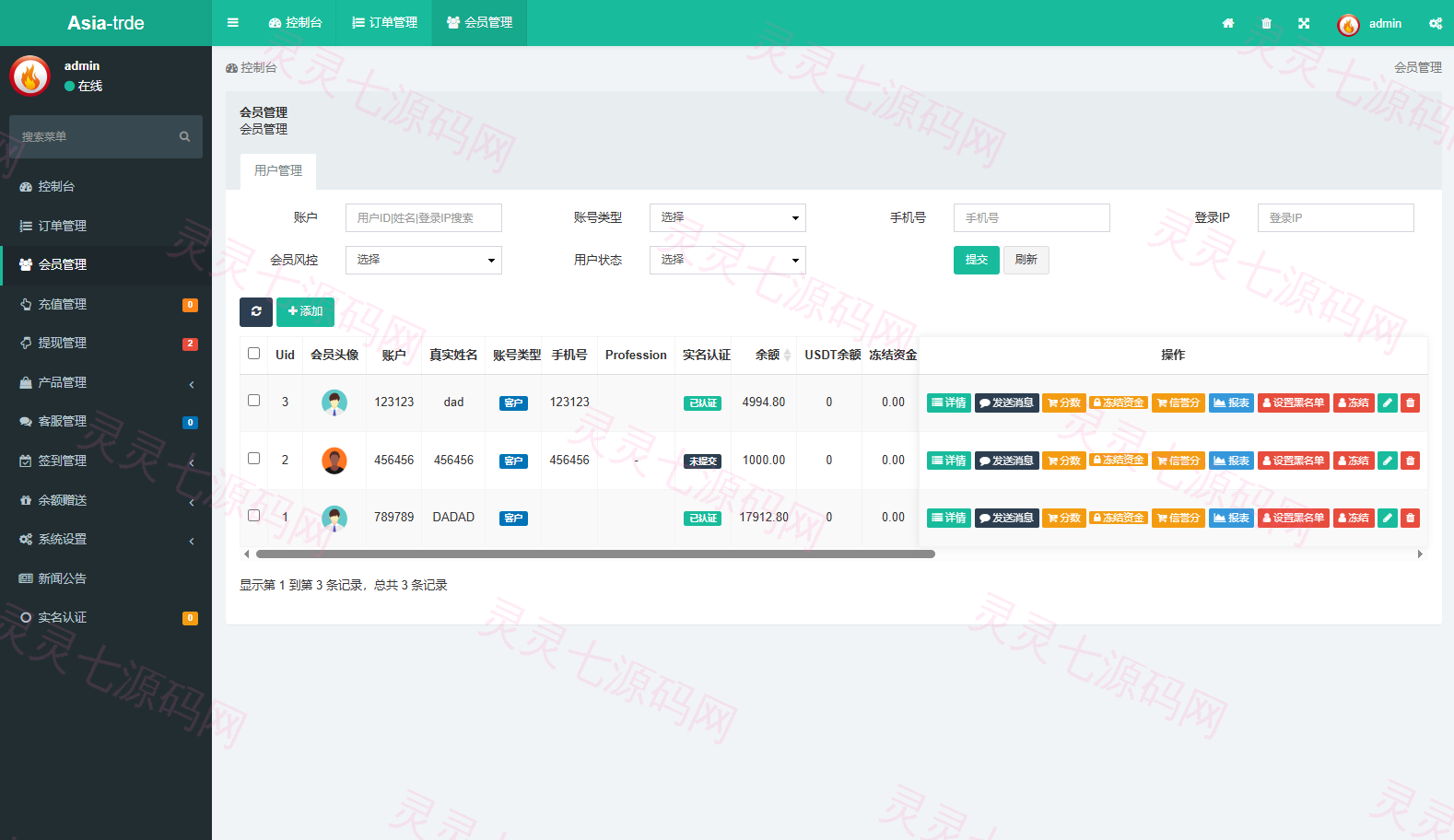Click the home icon in the top bar
Screen dimensions: 1454x840
click(1228, 23)
